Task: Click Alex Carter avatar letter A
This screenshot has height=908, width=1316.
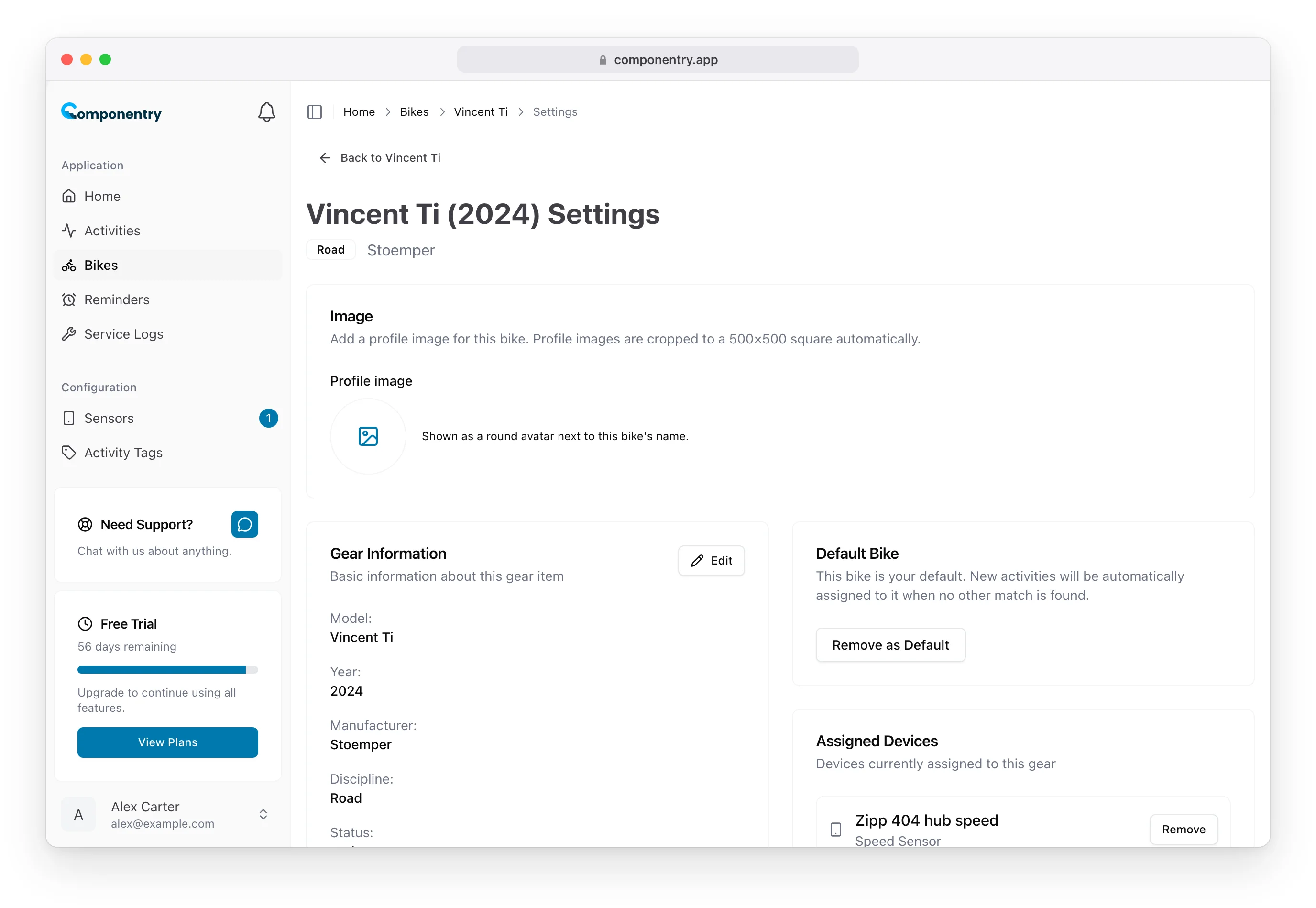Action: point(78,815)
